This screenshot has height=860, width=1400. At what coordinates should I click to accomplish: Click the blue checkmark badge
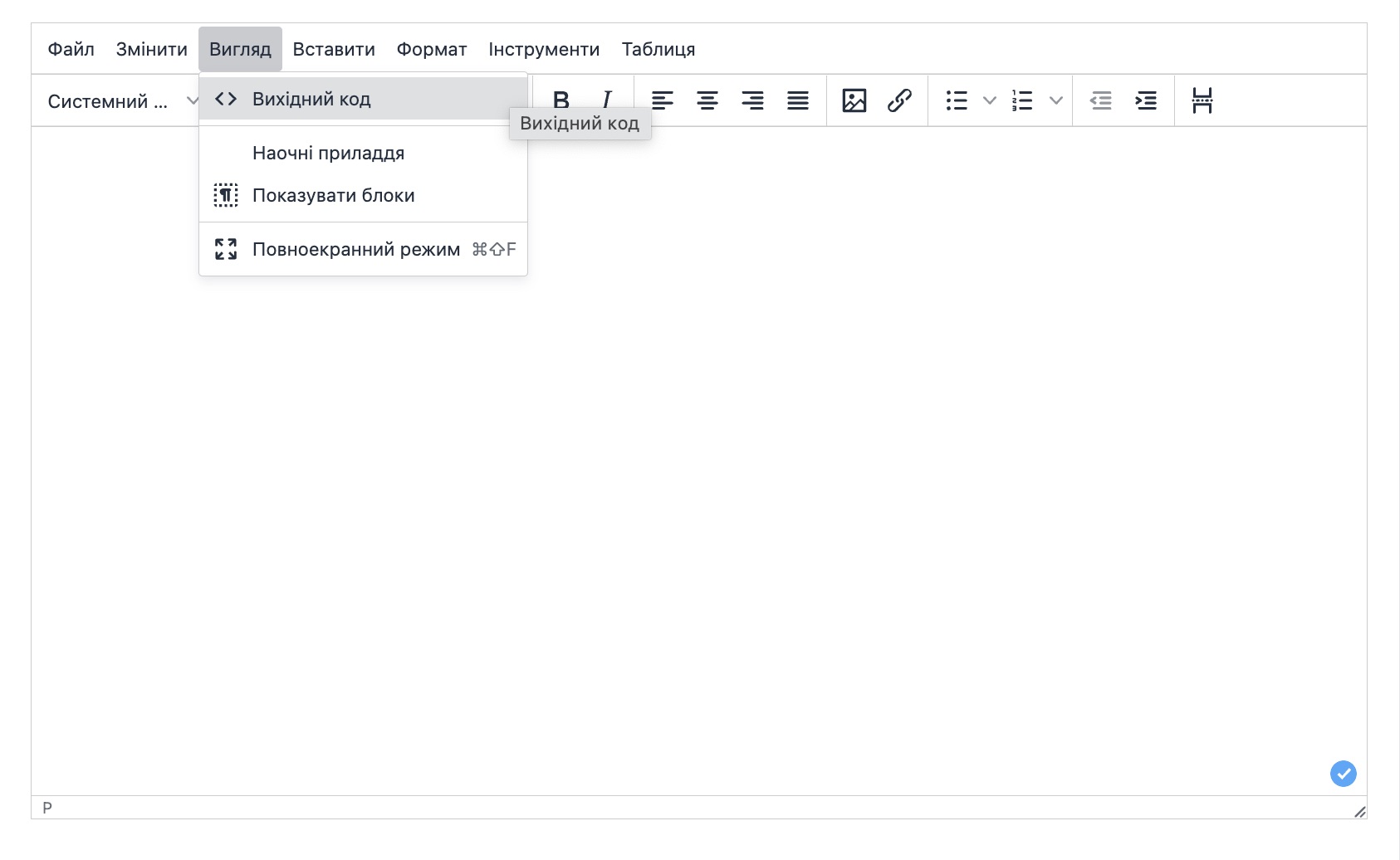pyautogui.click(x=1343, y=774)
